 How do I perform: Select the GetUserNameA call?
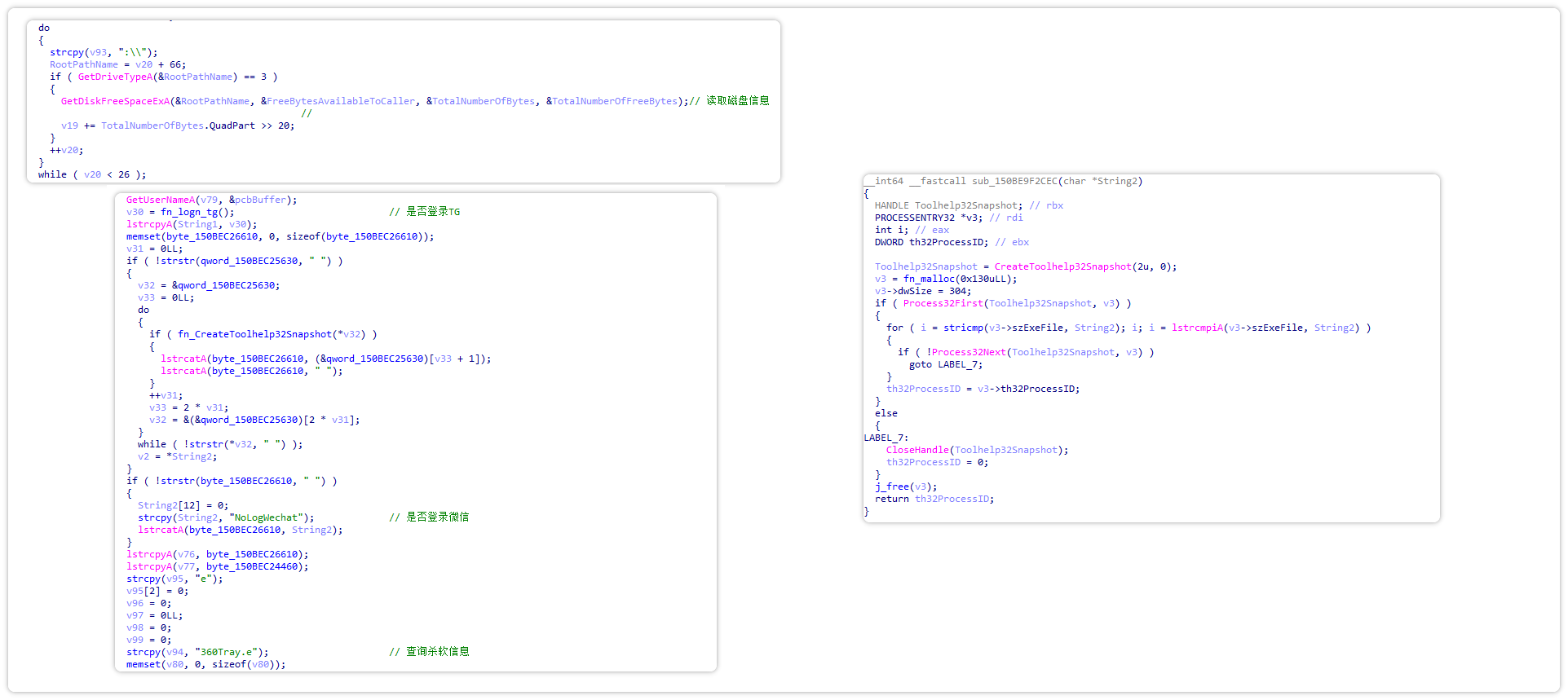[x=161, y=200]
